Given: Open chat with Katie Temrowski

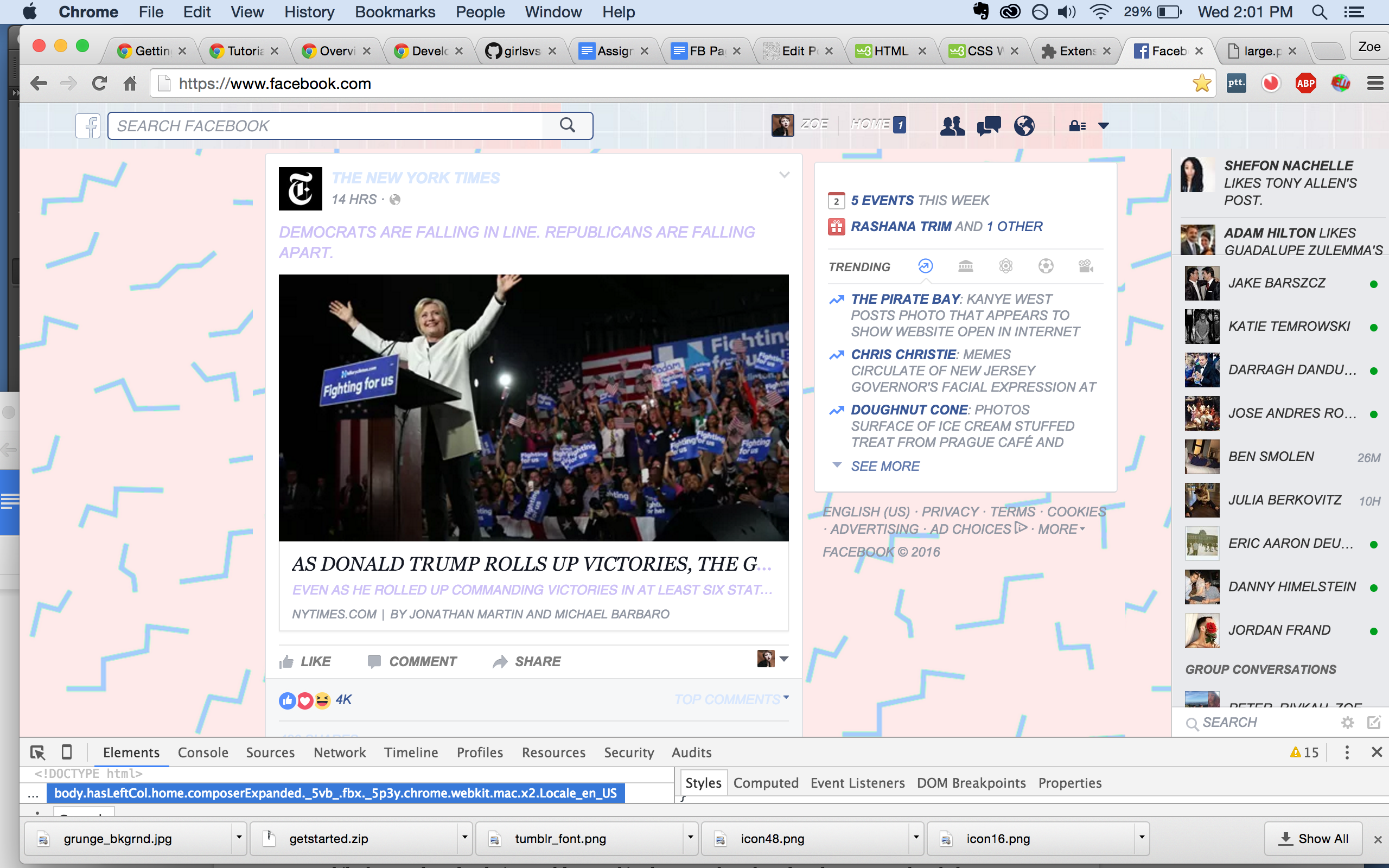Looking at the screenshot, I should coord(1281,326).
